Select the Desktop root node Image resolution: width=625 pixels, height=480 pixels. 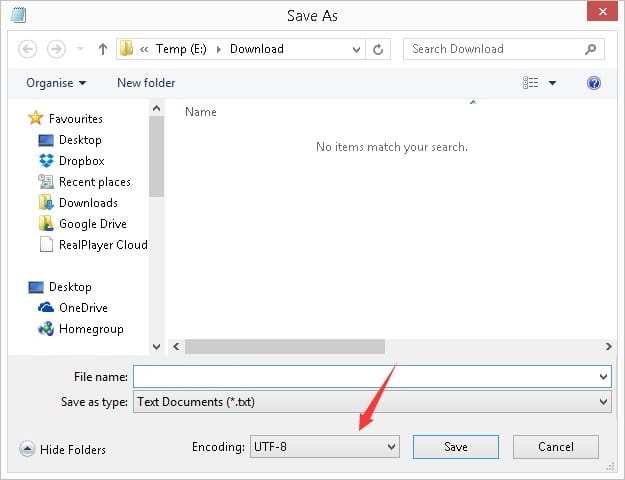[x=70, y=287]
